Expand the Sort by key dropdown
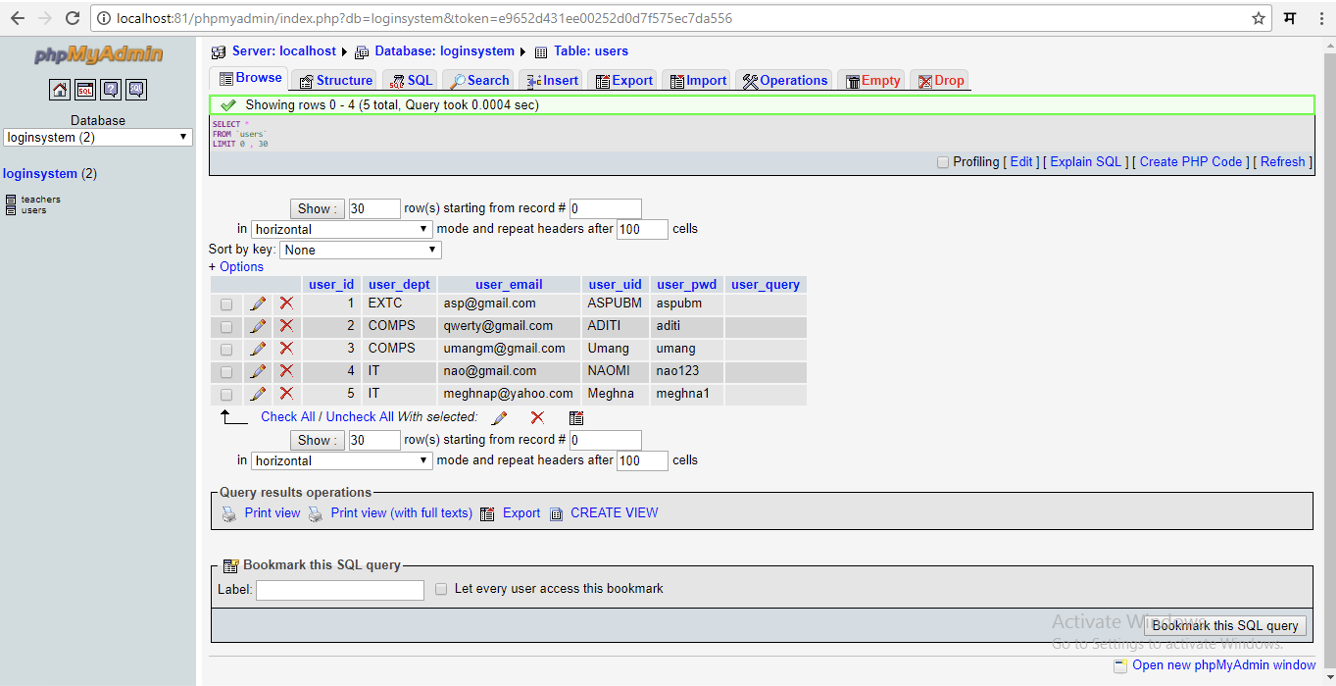 (x=360, y=250)
